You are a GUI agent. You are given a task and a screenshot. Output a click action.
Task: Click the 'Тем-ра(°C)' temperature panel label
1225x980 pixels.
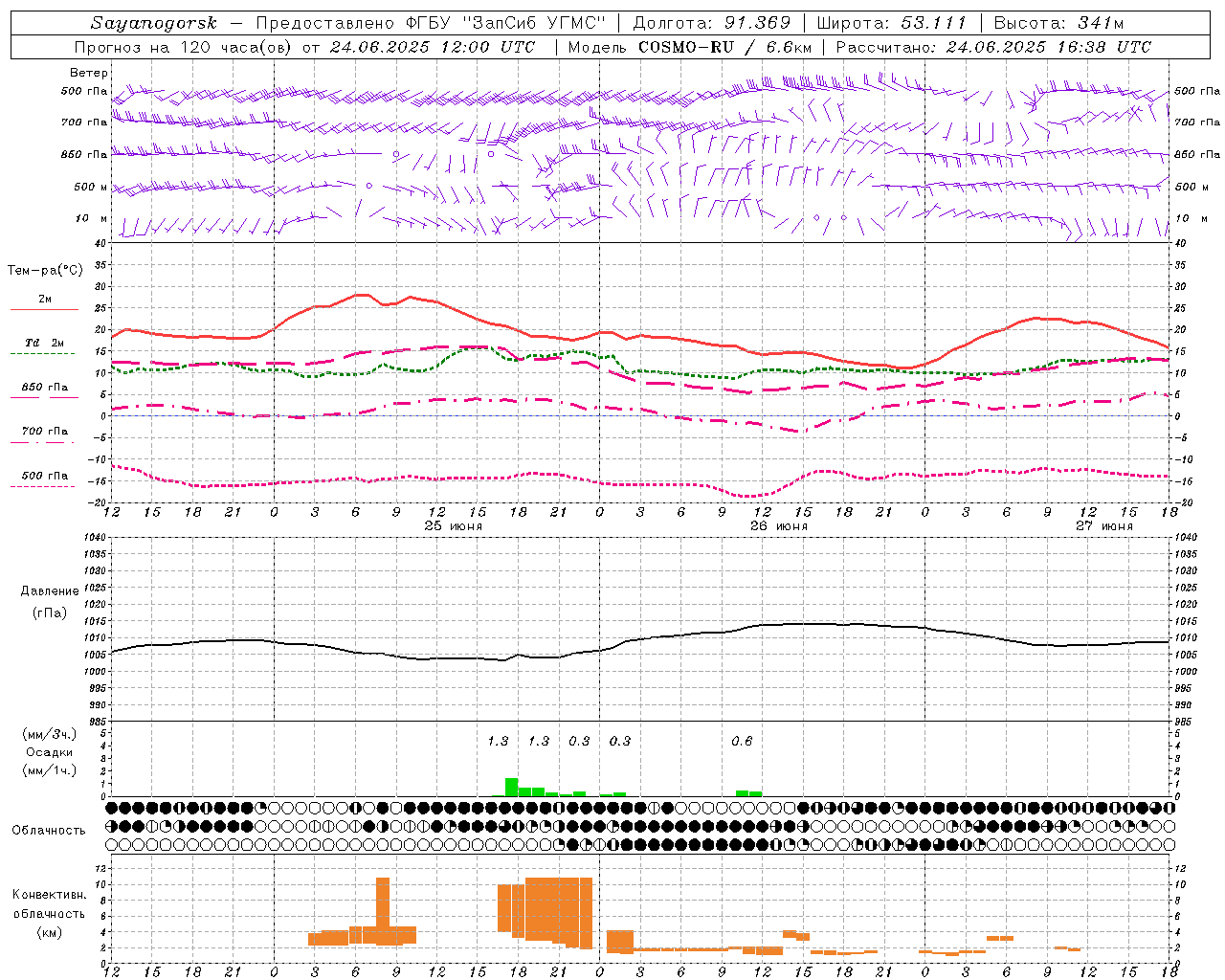coord(45,271)
